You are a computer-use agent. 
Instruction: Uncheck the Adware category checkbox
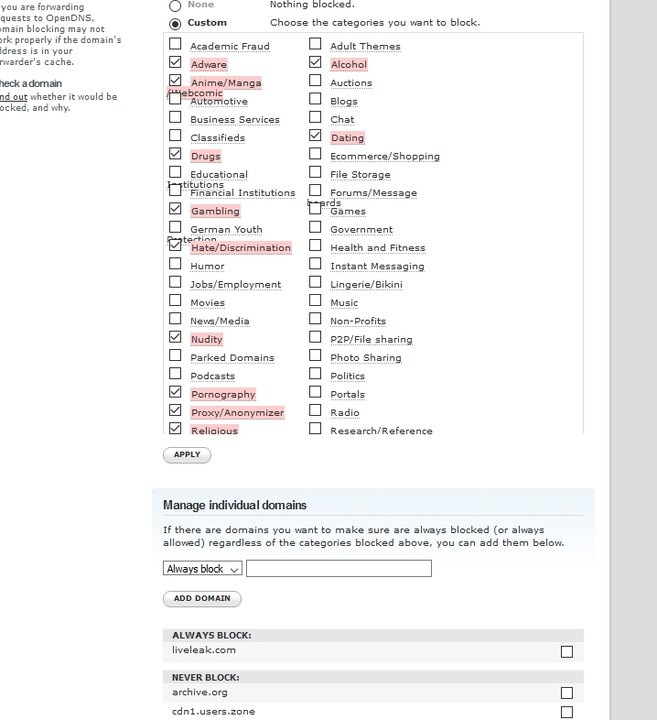(176, 63)
